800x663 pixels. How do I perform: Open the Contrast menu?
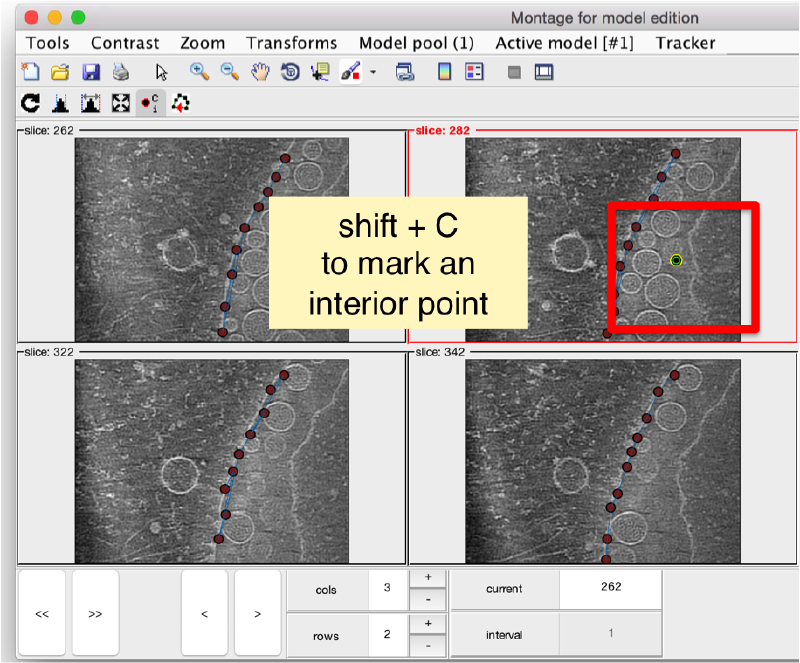coord(125,43)
